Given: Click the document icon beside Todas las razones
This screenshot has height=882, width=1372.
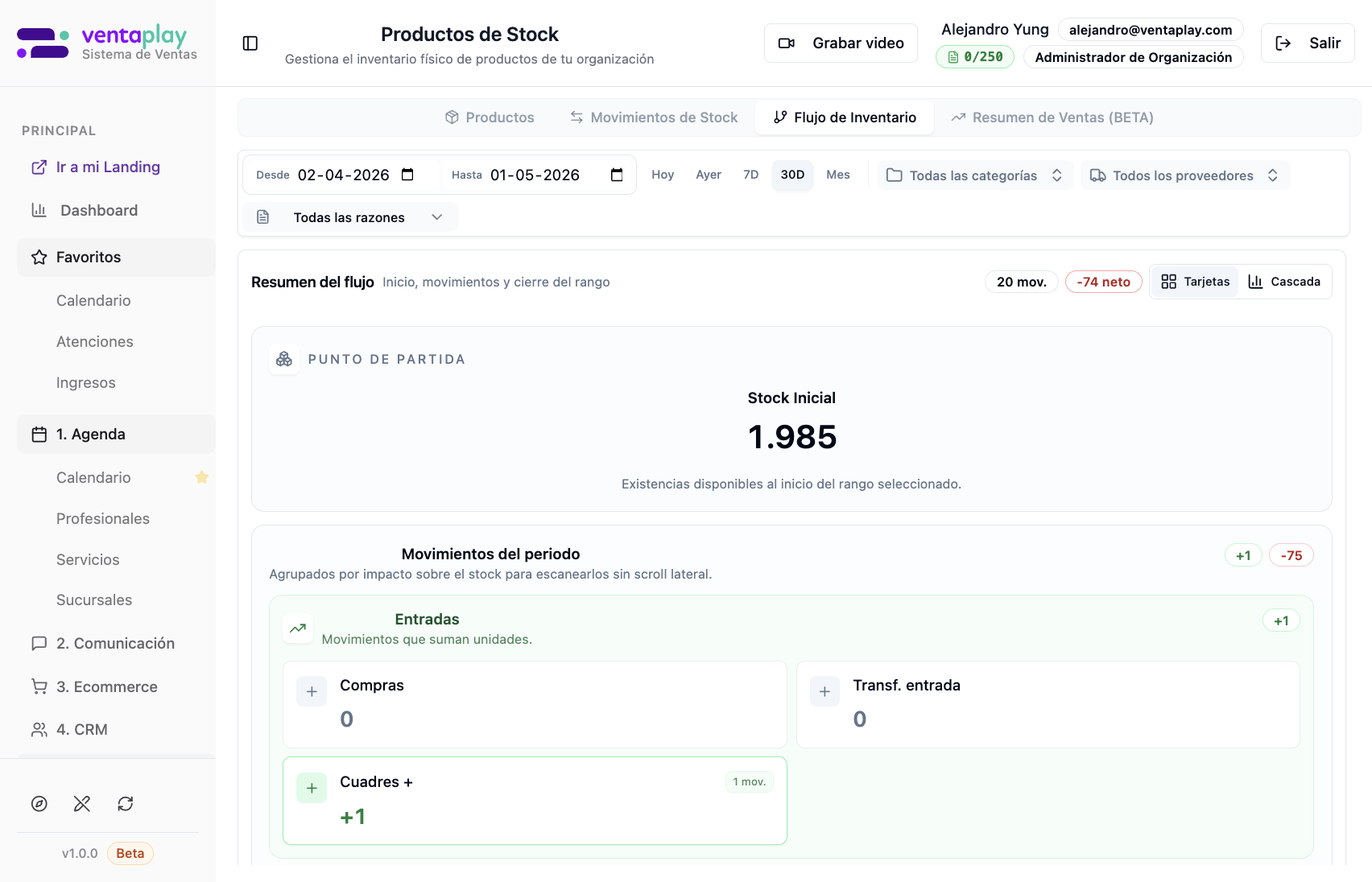Looking at the screenshot, I should (262, 217).
